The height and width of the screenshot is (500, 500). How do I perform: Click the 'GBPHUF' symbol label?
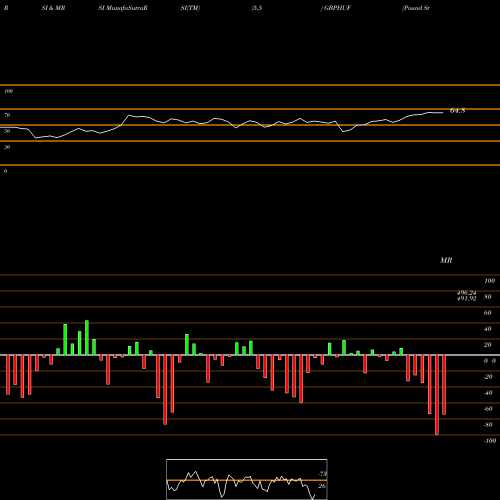point(337,8)
